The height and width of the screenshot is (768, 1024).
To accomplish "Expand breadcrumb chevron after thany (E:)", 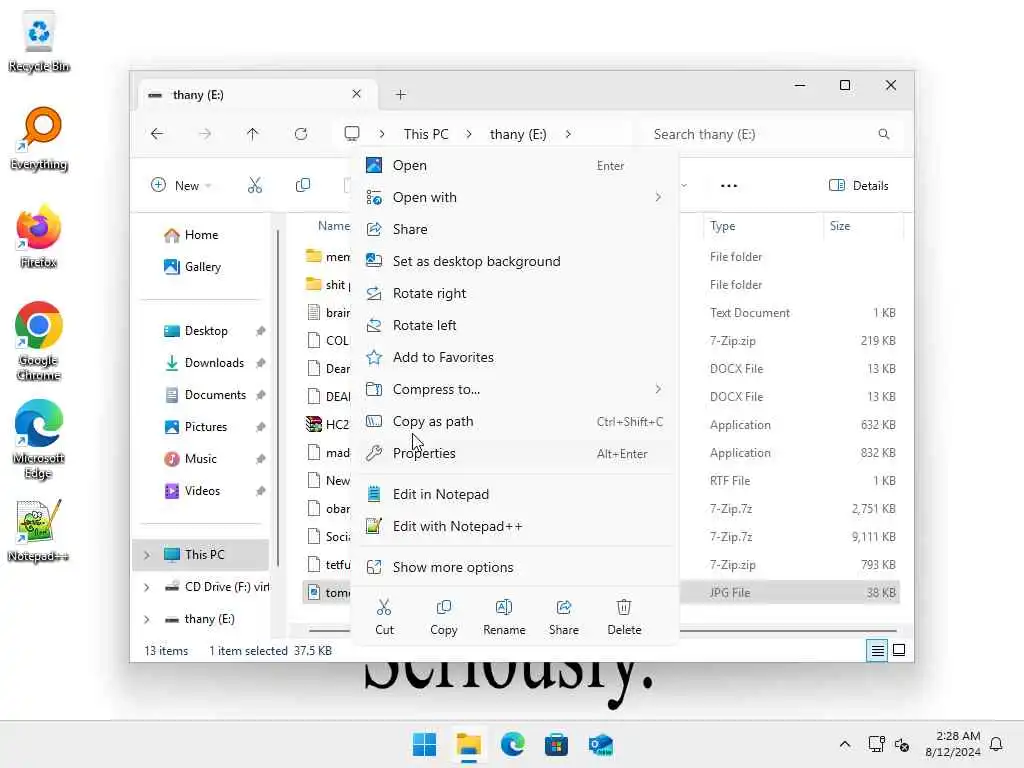I will [x=568, y=134].
